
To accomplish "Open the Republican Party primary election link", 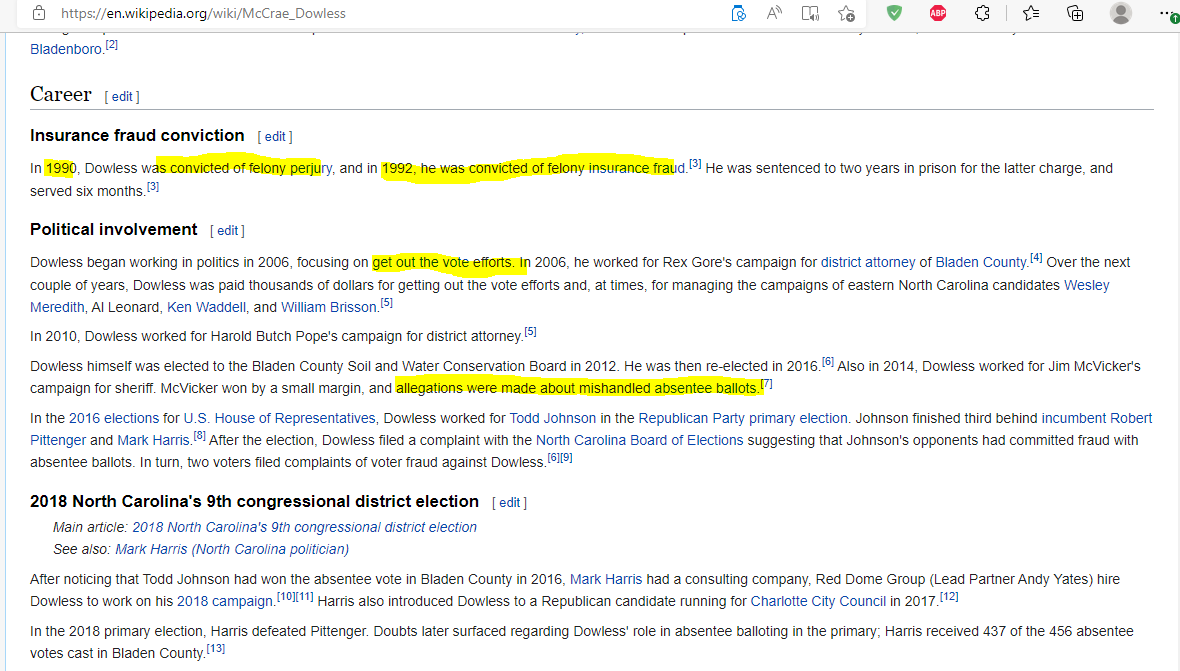I will pos(743,417).
